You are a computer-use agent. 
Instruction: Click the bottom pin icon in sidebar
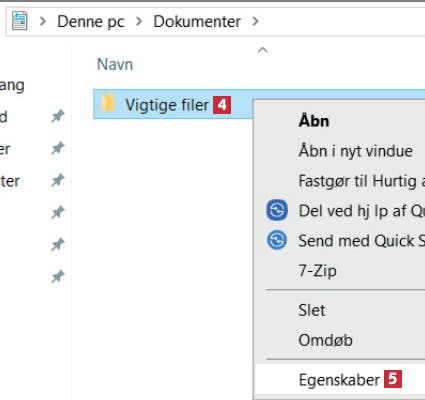(57, 277)
